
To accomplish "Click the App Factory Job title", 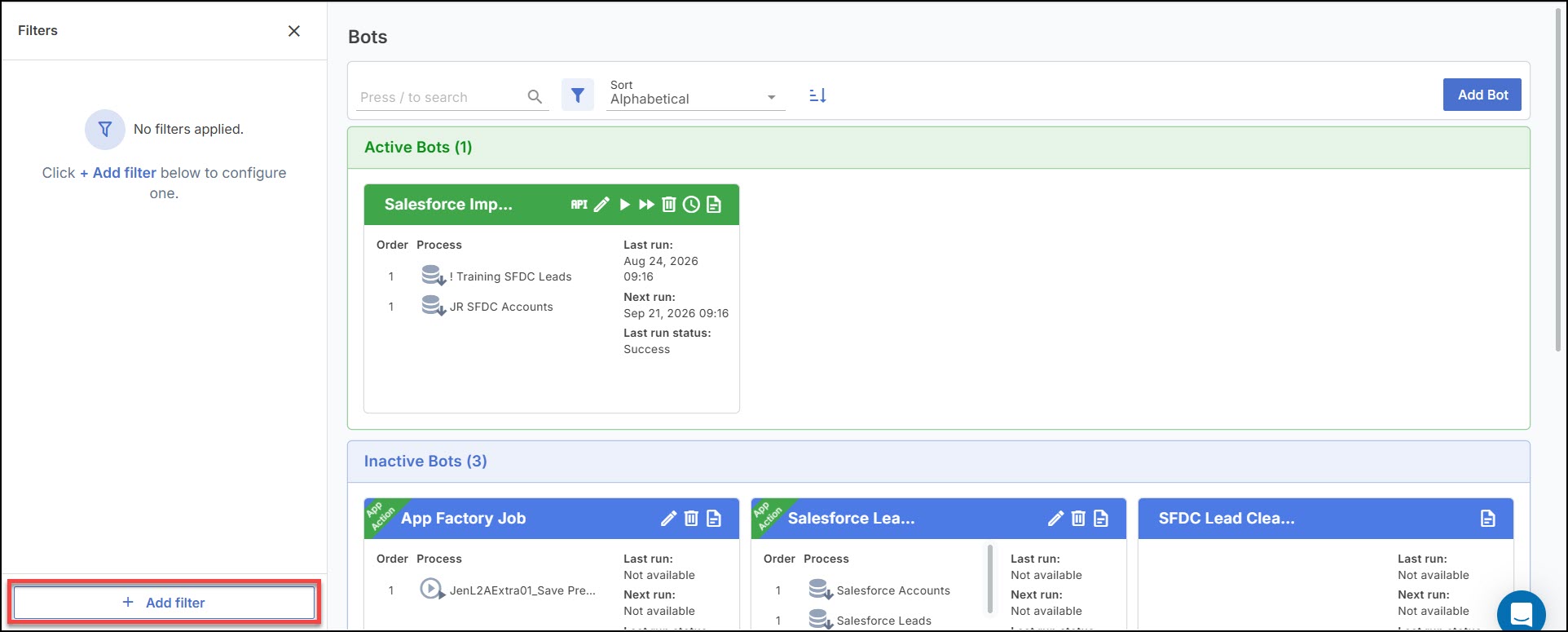I will click(463, 519).
